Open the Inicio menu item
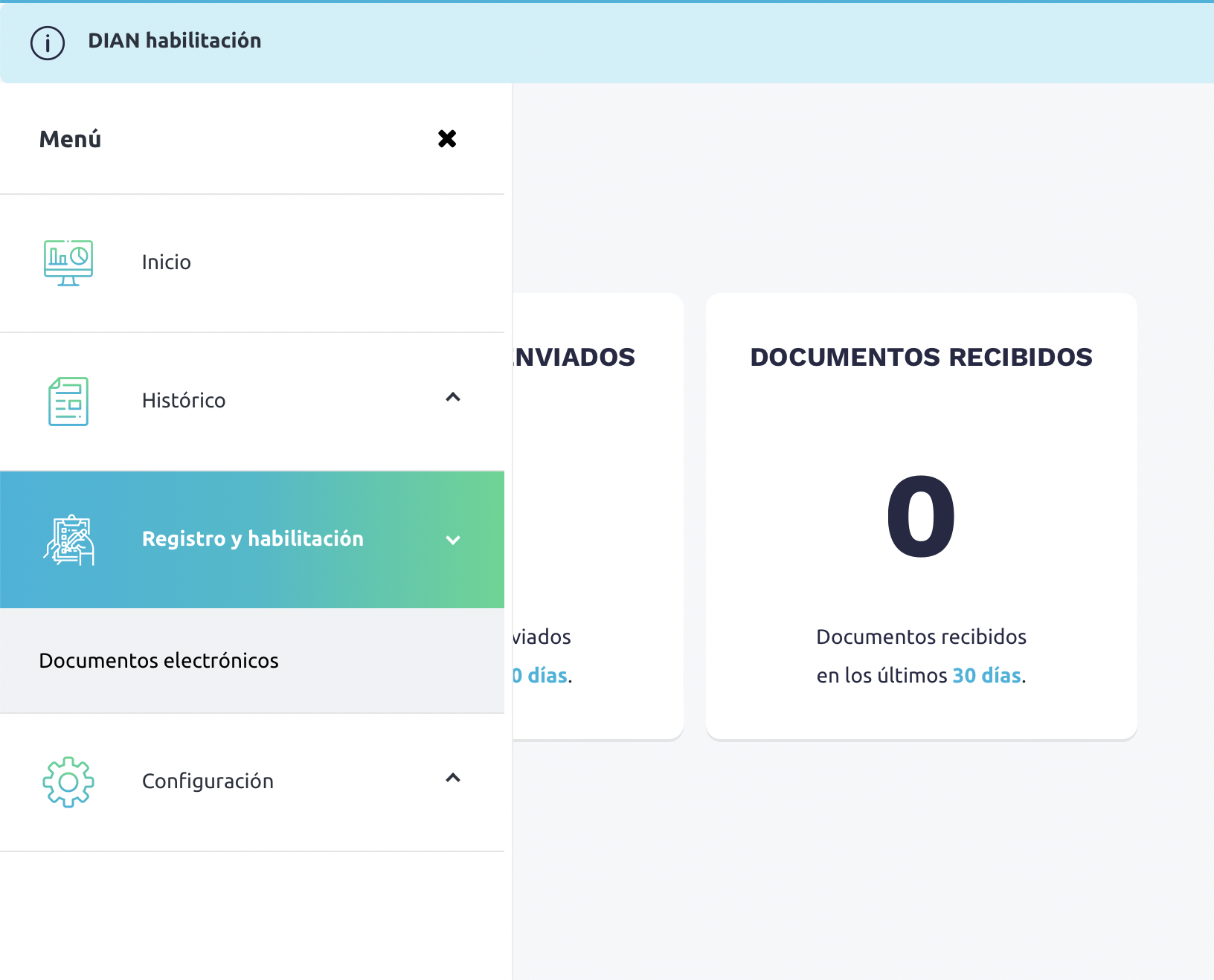The image size is (1214, 980). 167,262
